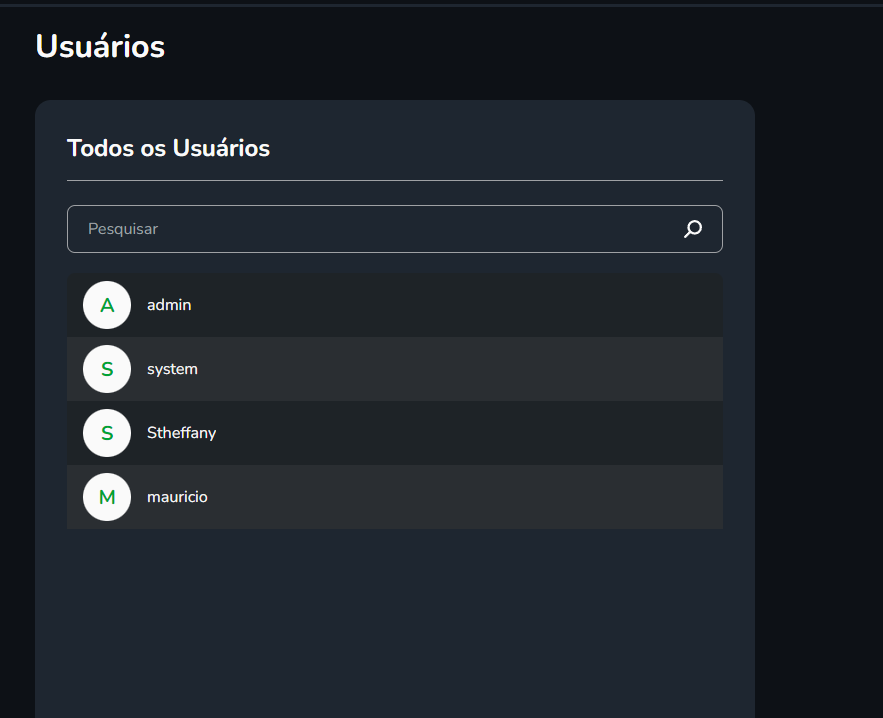Image resolution: width=883 pixels, height=718 pixels.
Task: Select the Stheffany username label
Action: pyautogui.click(x=181, y=433)
